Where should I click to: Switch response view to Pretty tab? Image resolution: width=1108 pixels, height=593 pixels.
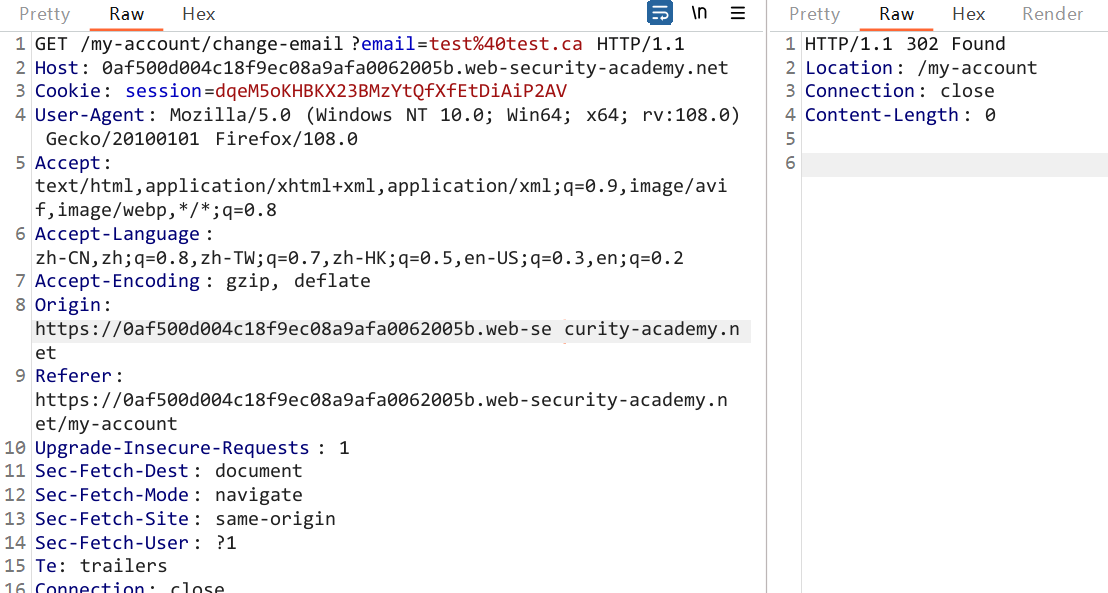pyautogui.click(x=814, y=14)
